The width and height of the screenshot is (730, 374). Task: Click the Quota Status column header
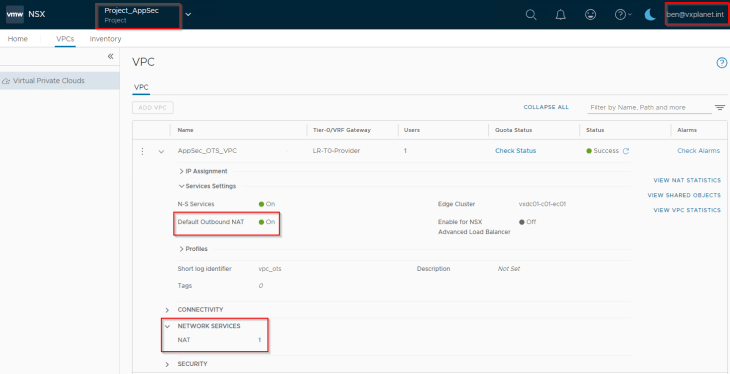513,130
